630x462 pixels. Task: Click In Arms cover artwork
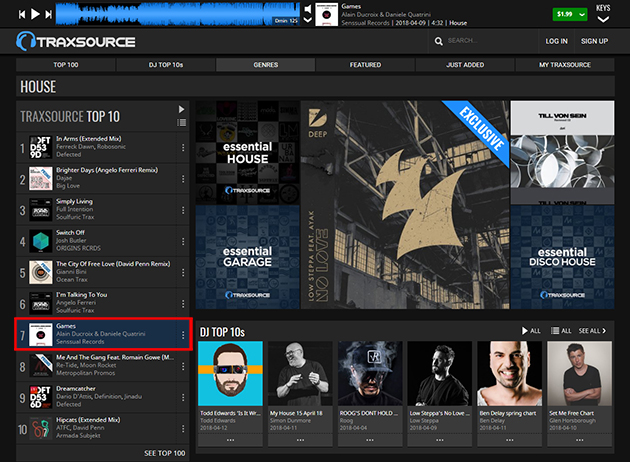41,147
